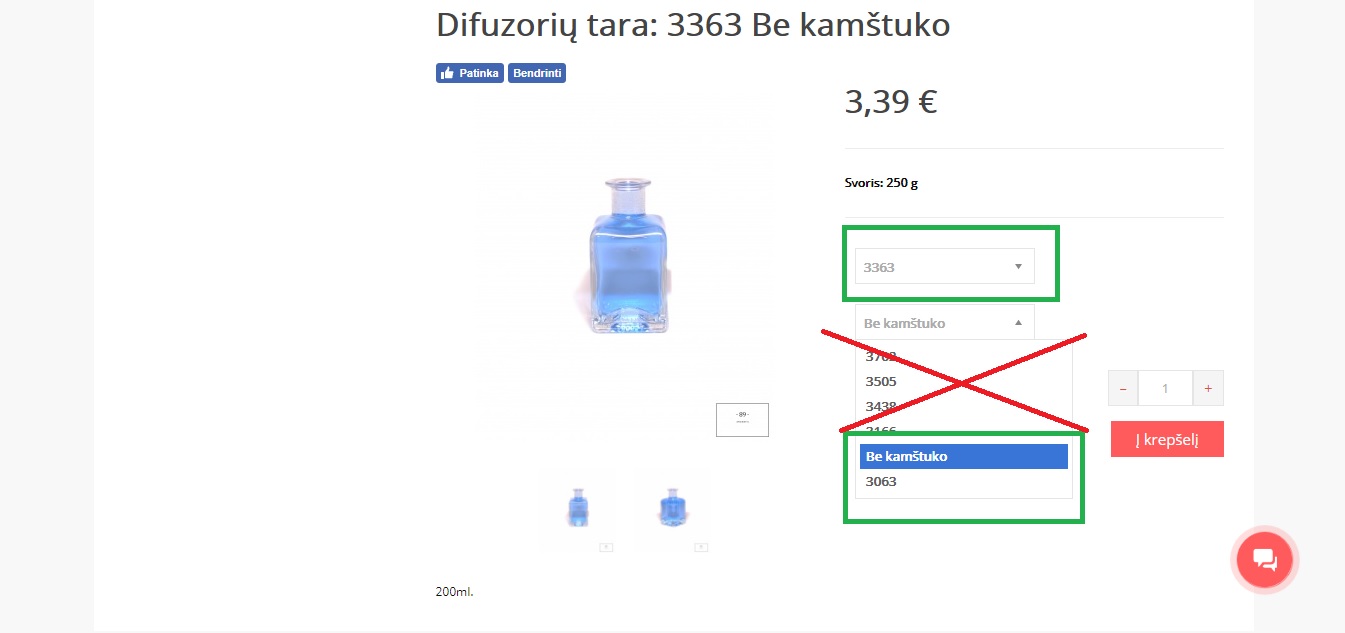1345x633 pixels.
Task: Collapse the Be kamštuko dropdown box
Action: (944, 322)
